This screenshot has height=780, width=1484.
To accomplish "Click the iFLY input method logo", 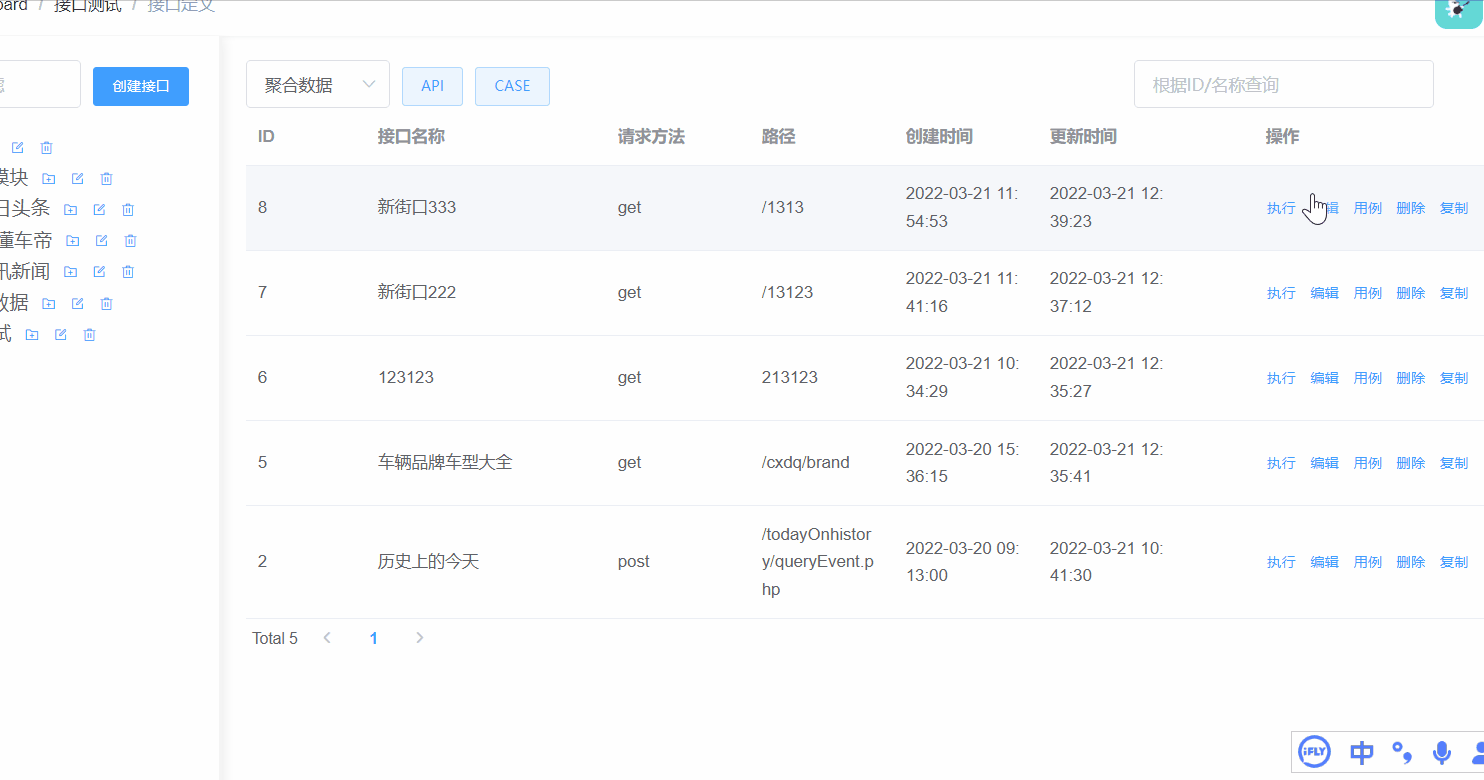I will (1314, 752).
